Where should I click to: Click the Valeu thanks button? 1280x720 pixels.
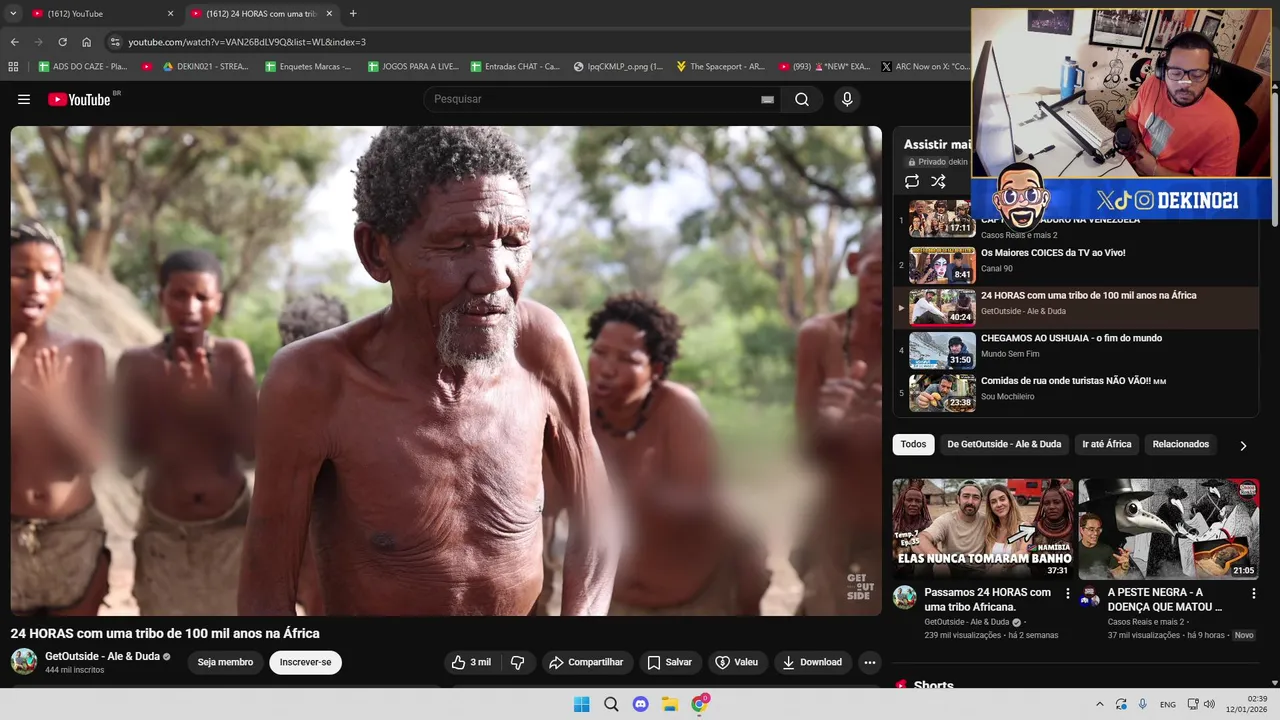(x=737, y=662)
